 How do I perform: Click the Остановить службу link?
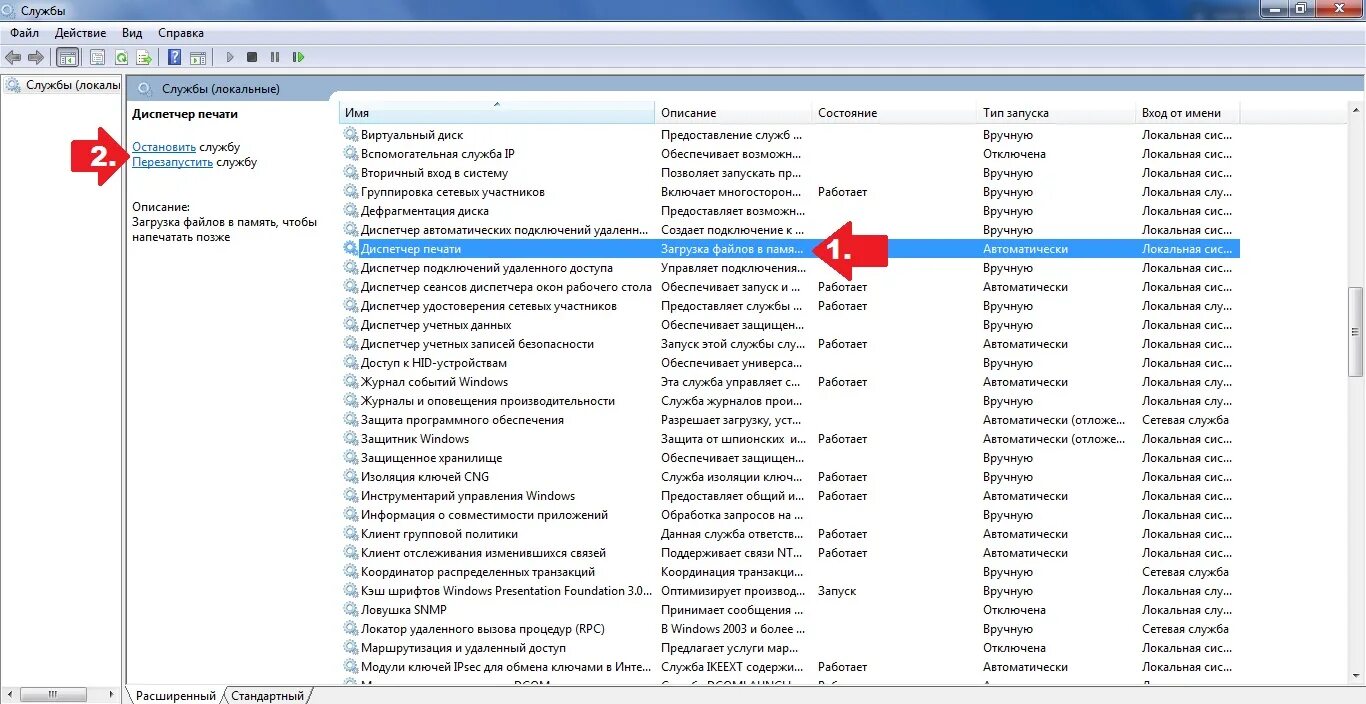pos(164,147)
